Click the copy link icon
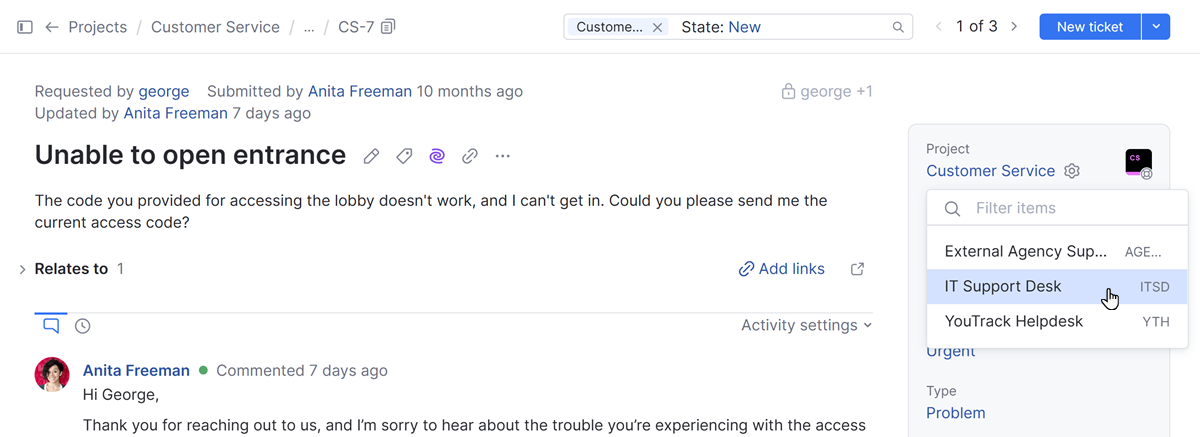The image size is (1200, 437). tap(470, 156)
